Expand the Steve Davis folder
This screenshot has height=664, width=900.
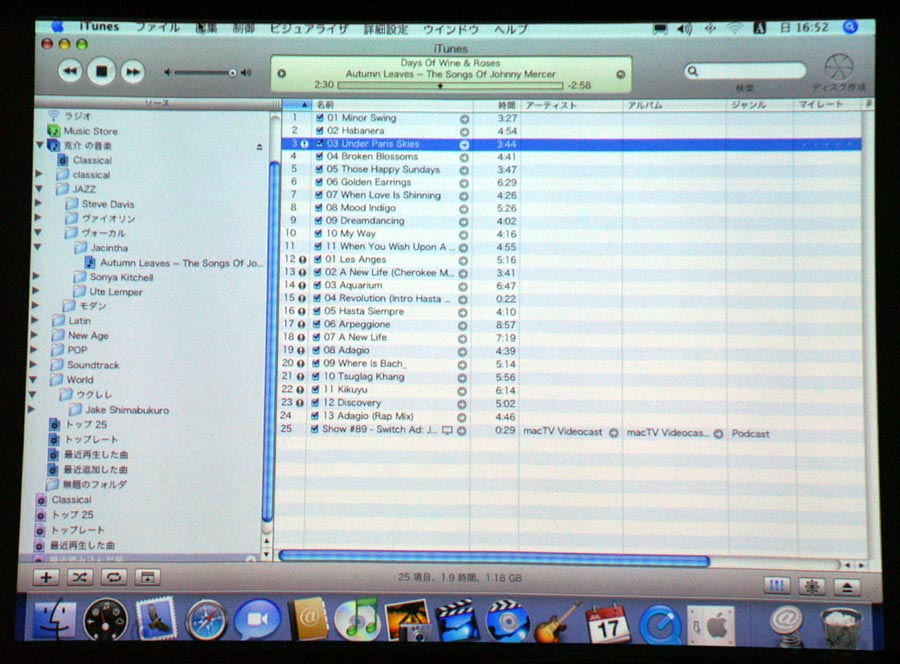coord(38,203)
